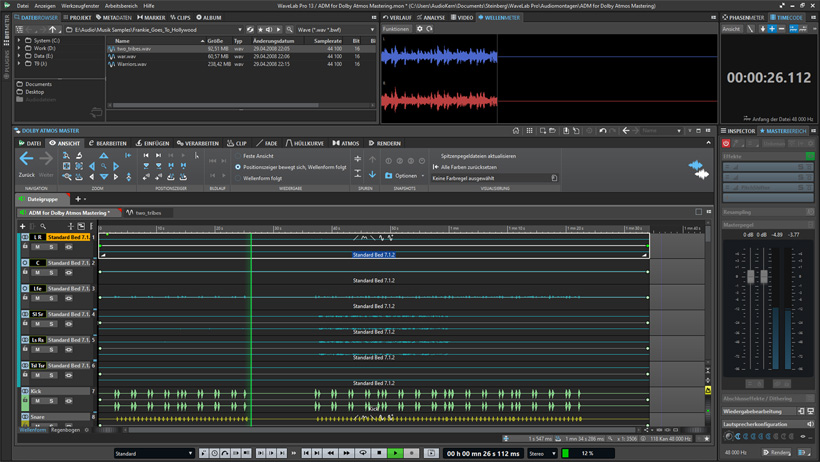This screenshot has width=820, height=462.
Task: Select Warriors.wav in file list
Action: (x=131, y=64)
